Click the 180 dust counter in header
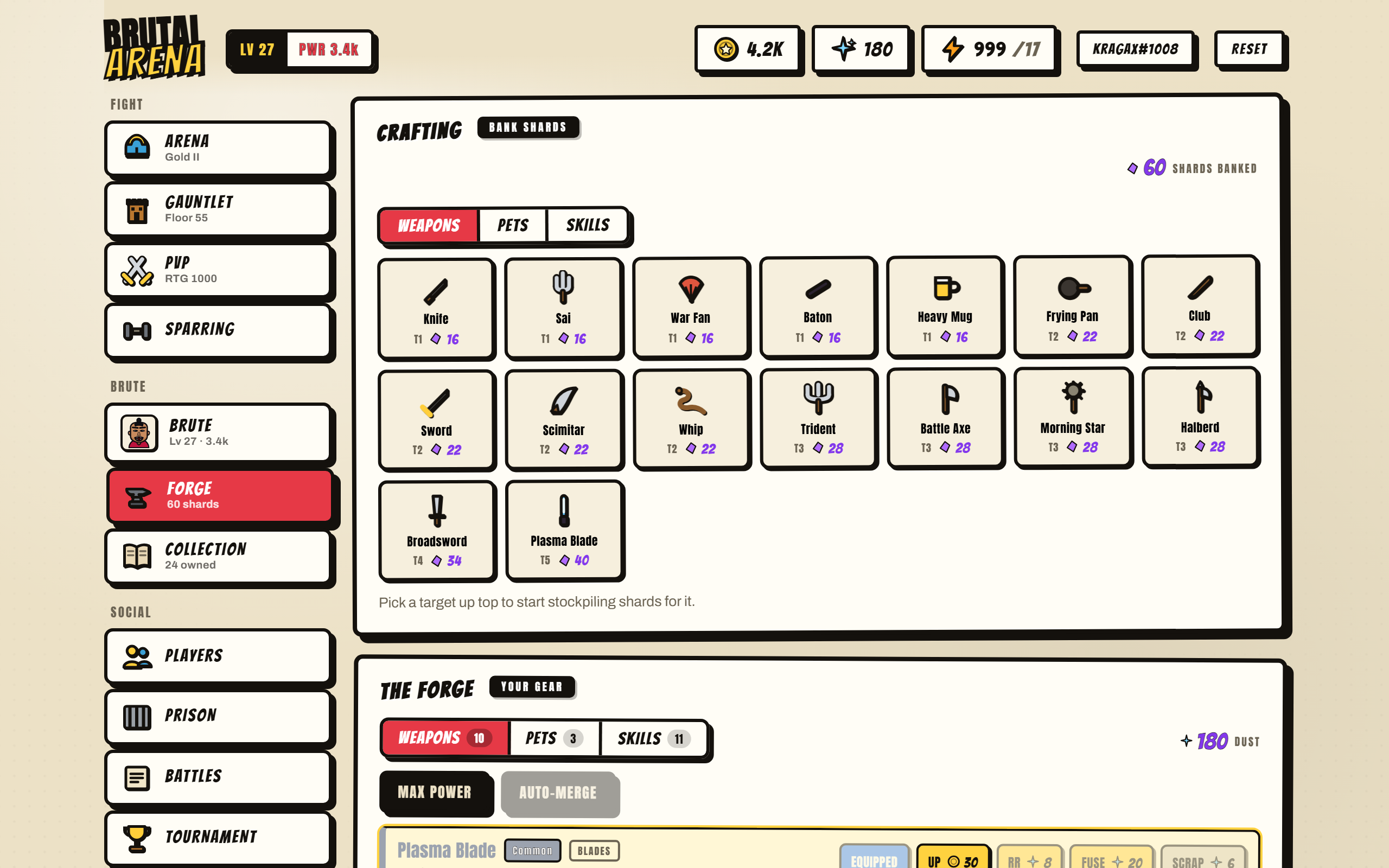Image resolution: width=1389 pixels, height=868 pixels. tap(862, 49)
